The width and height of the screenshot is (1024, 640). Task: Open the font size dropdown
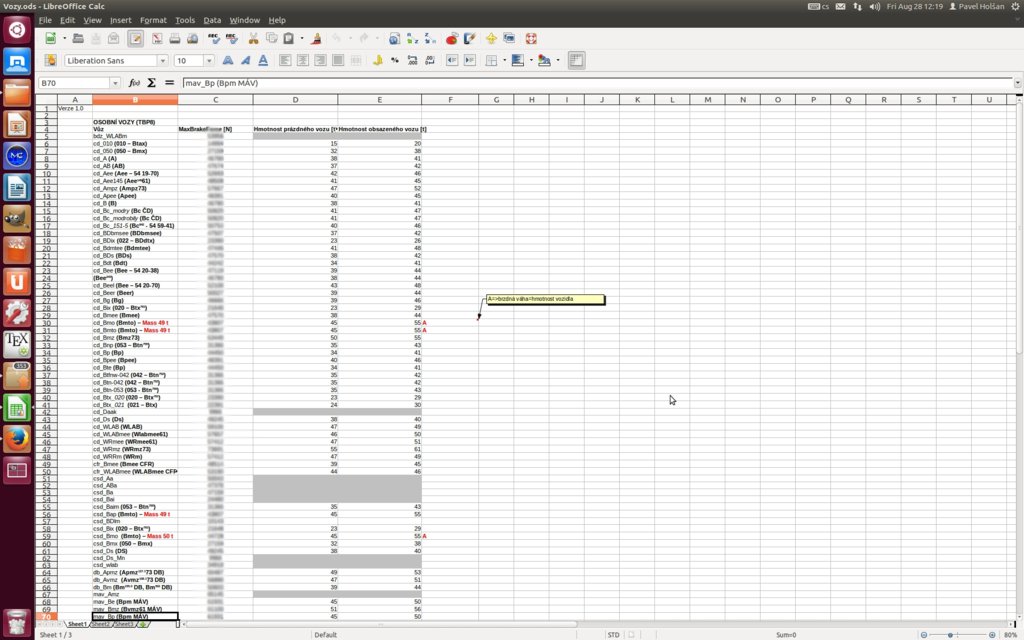point(209,61)
